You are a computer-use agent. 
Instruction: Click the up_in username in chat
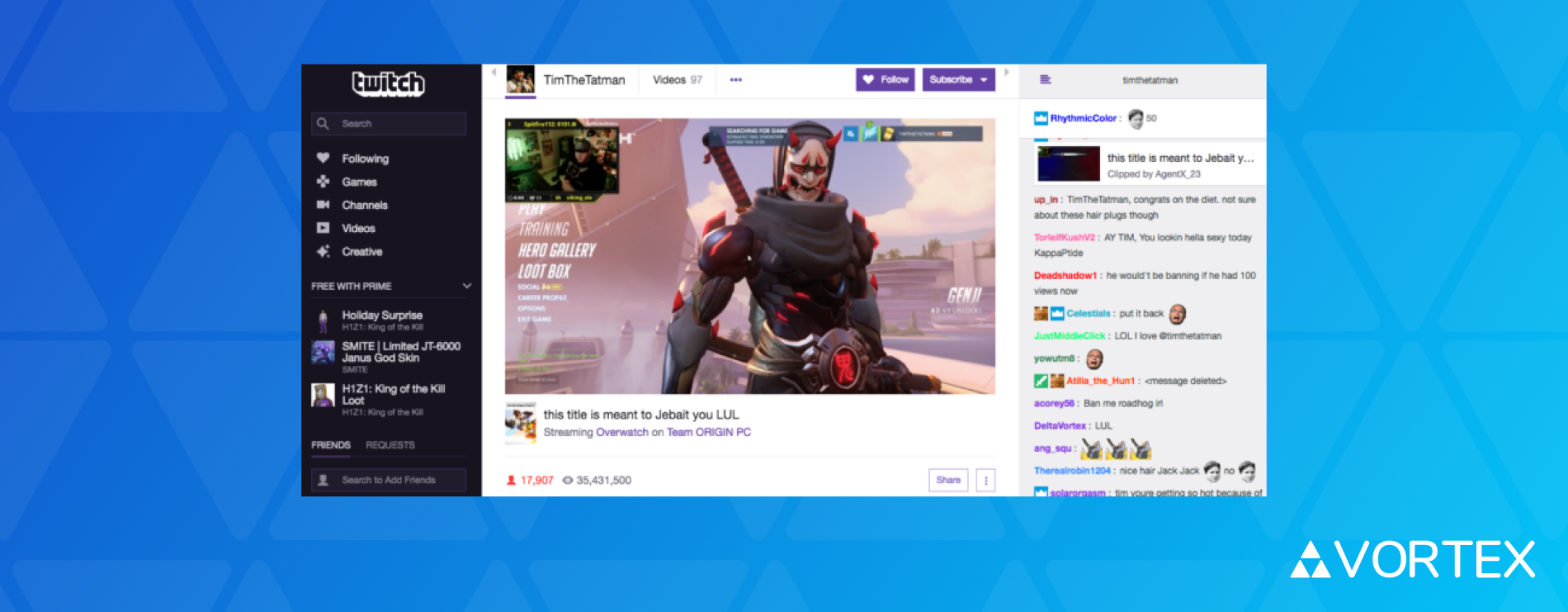click(x=1046, y=200)
